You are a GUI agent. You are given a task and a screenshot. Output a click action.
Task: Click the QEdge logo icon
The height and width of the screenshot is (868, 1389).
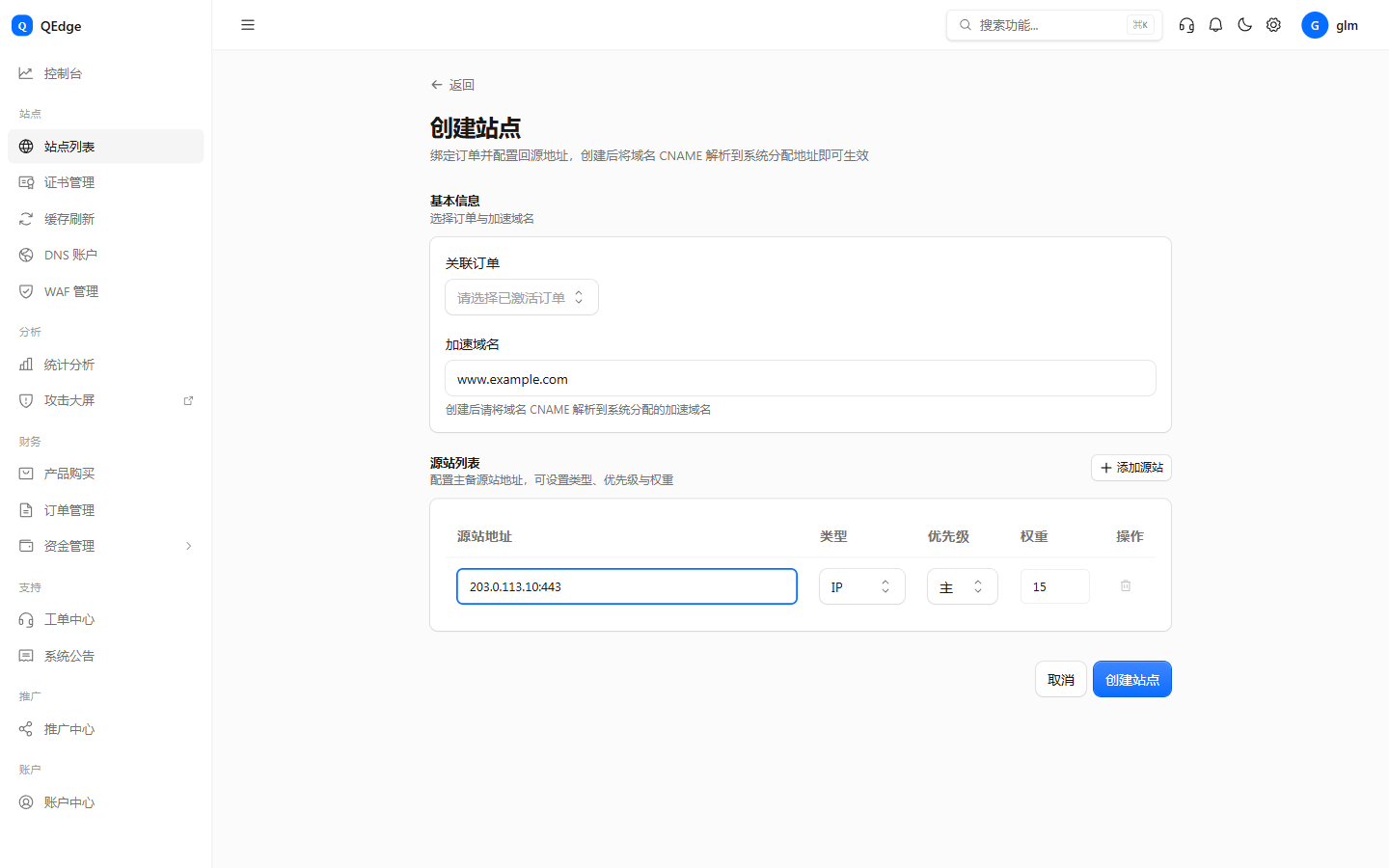point(22,26)
